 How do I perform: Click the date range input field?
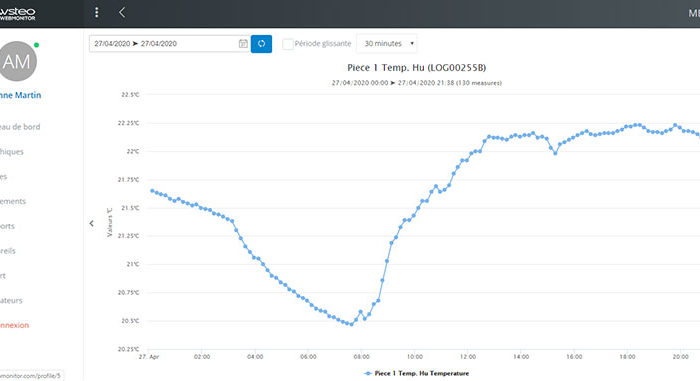tap(169, 44)
